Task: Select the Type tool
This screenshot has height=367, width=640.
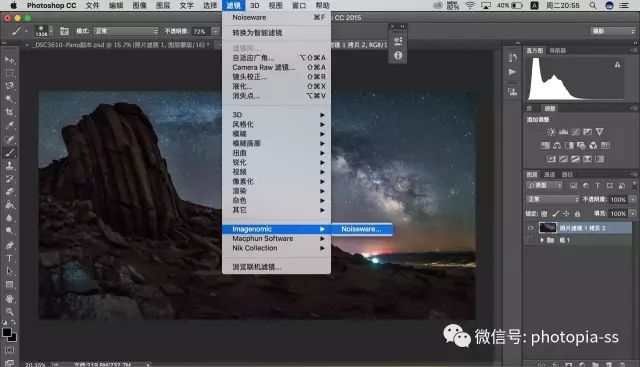Action: pos(9,258)
